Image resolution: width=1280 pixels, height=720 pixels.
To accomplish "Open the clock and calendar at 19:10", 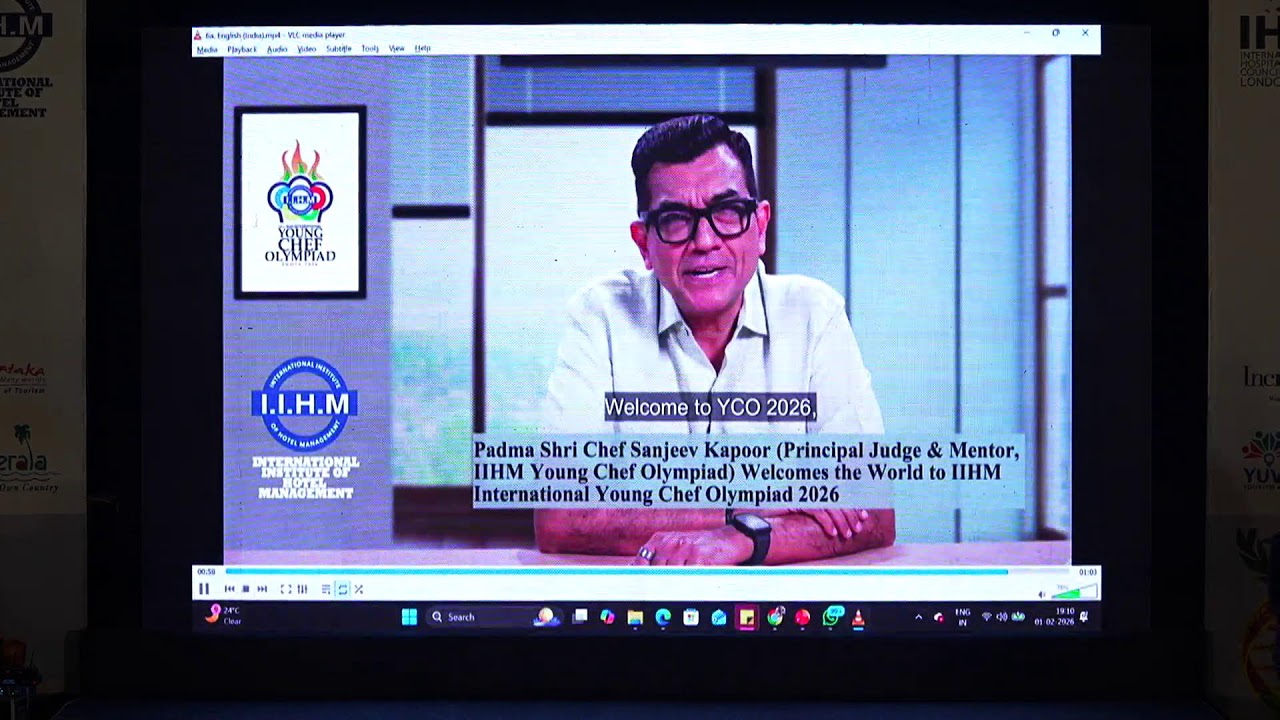I will coord(1054,617).
